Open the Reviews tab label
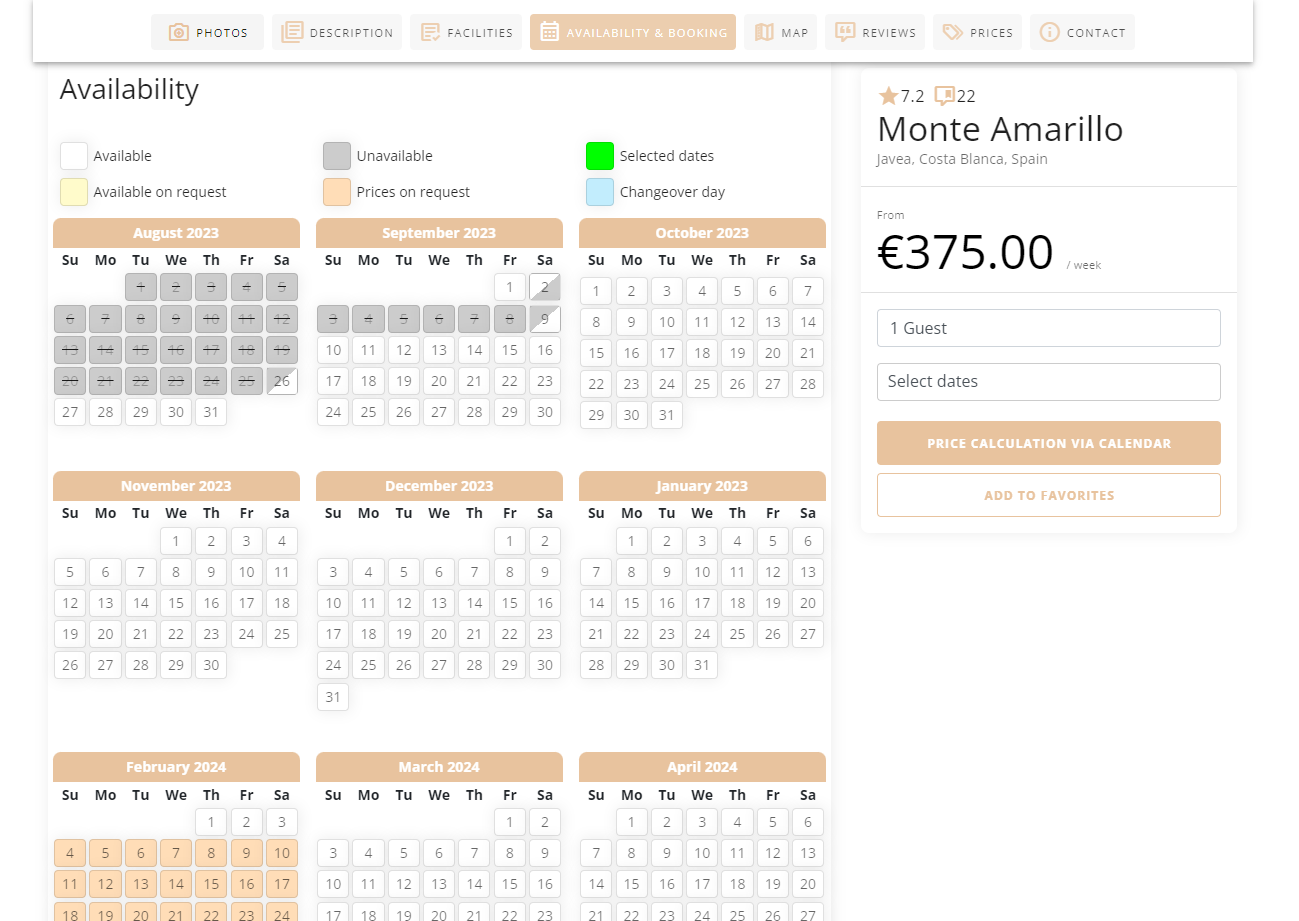 [889, 33]
